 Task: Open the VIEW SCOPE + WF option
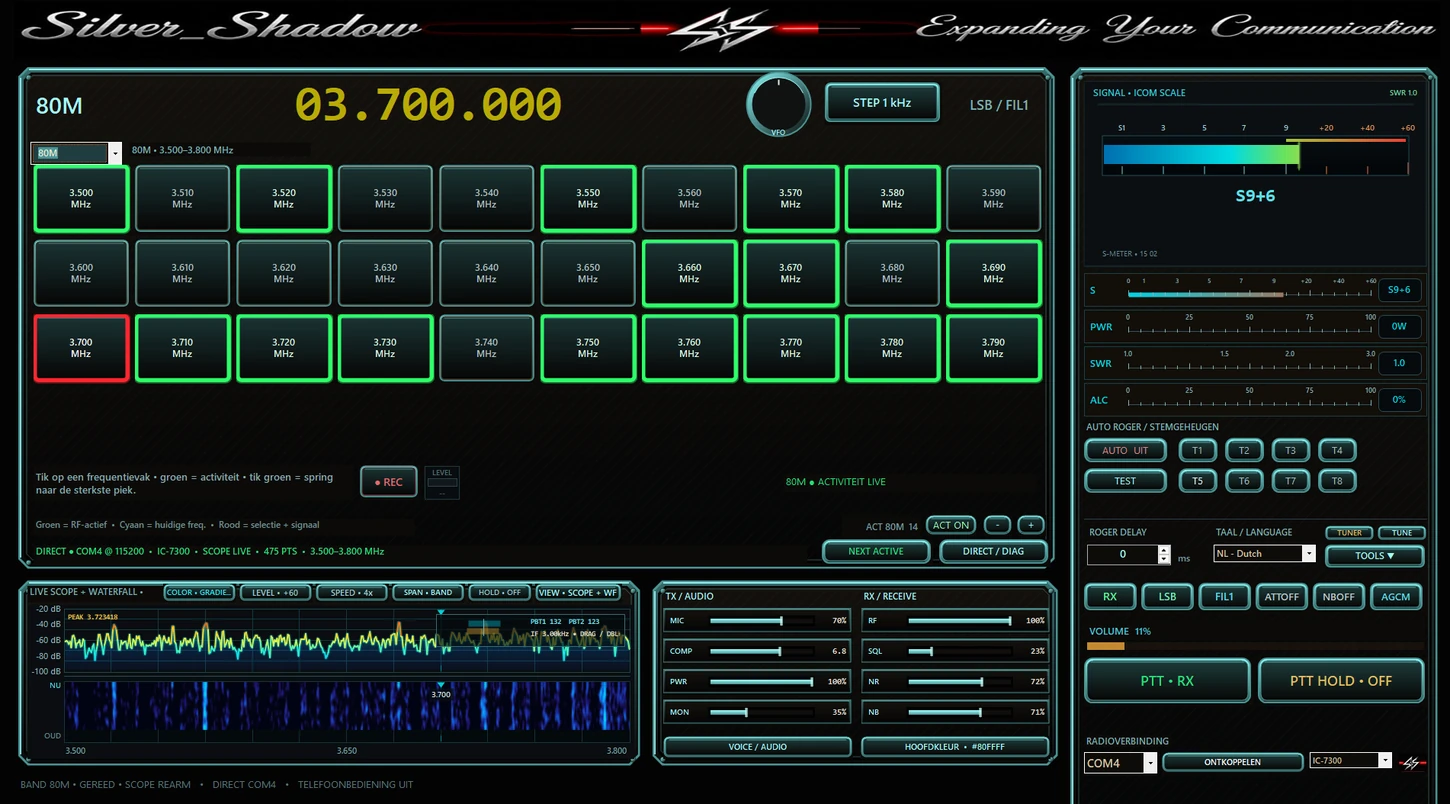(578, 593)
